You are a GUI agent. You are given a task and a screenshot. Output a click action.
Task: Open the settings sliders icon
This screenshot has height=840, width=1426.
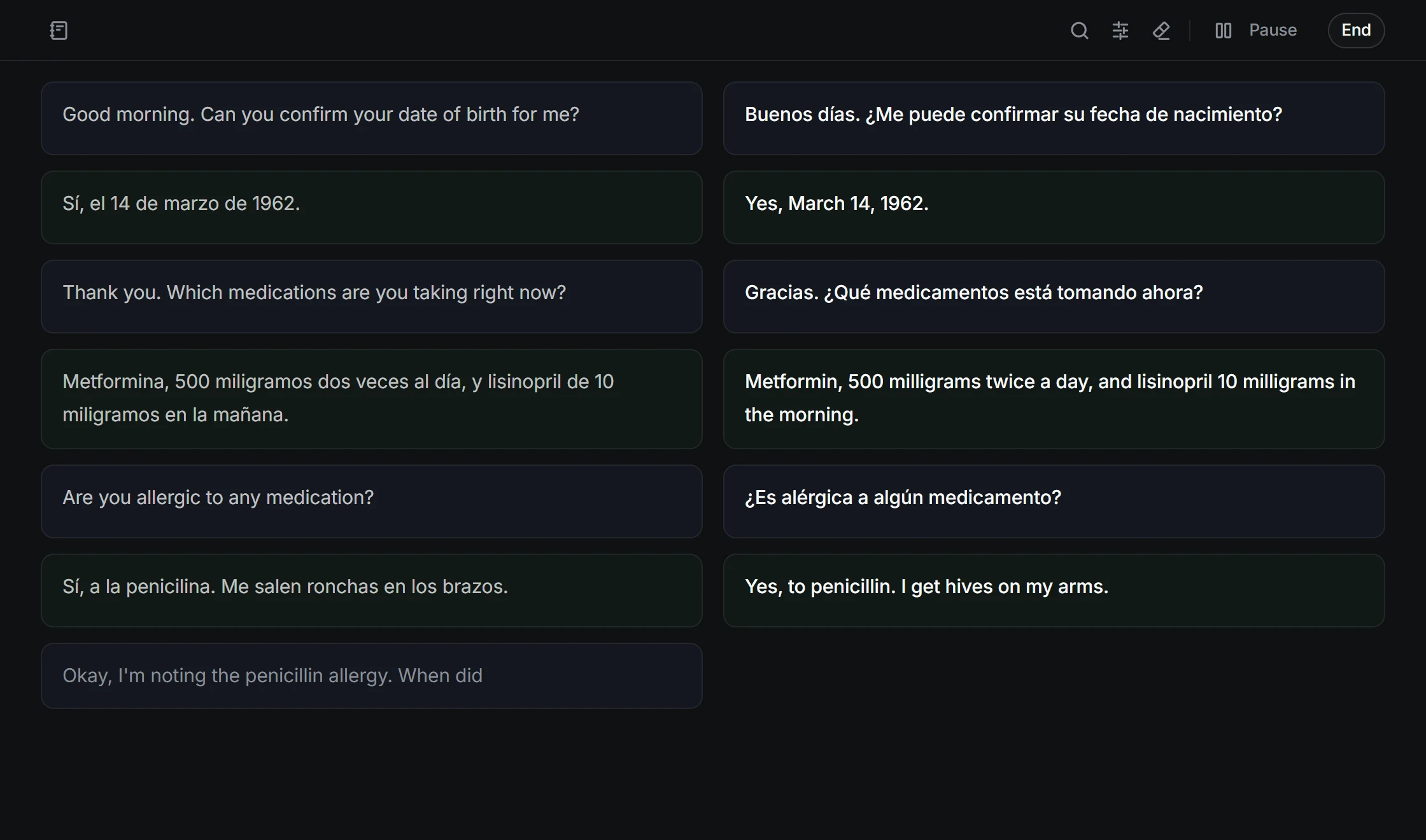coord(1120,31)
